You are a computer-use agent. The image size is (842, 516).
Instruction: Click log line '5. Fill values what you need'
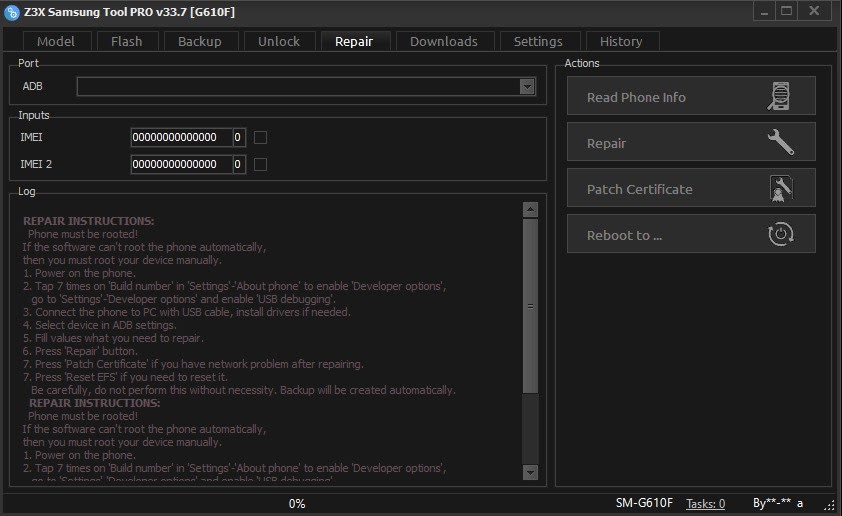pyautogui.click(x=113, y=338)
